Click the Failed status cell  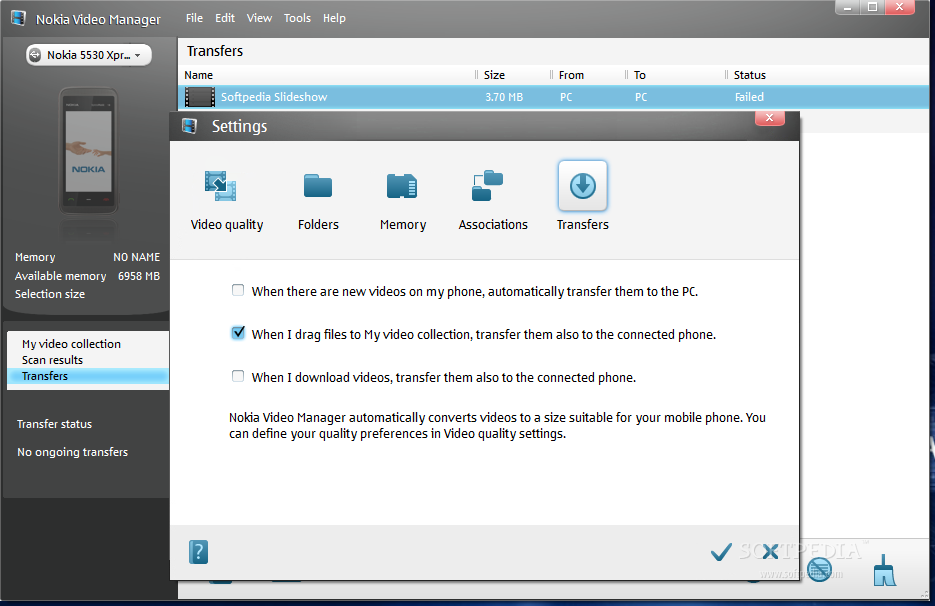point(749,97)
